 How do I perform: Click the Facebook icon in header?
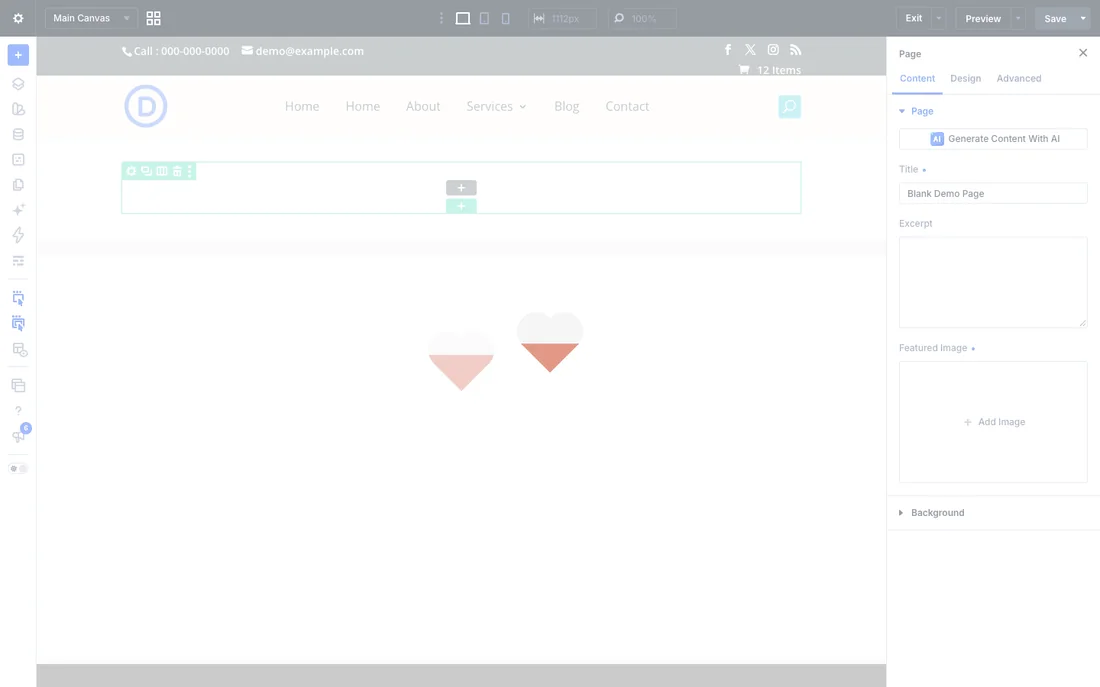727,50
